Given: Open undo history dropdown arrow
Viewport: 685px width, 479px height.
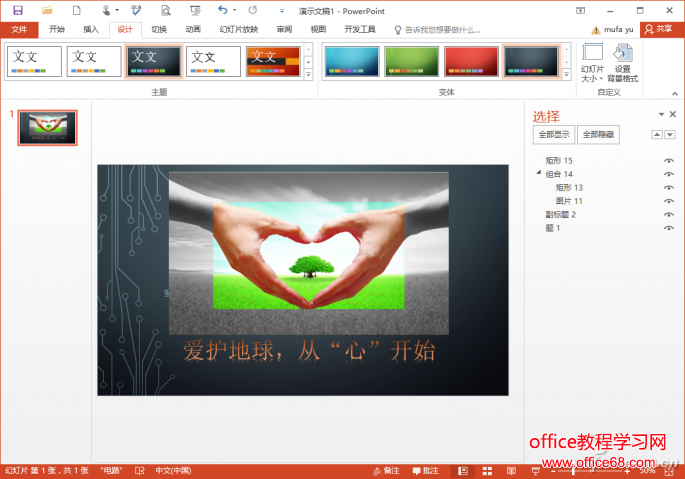Looking at the screenshot, I should [235, 10].
